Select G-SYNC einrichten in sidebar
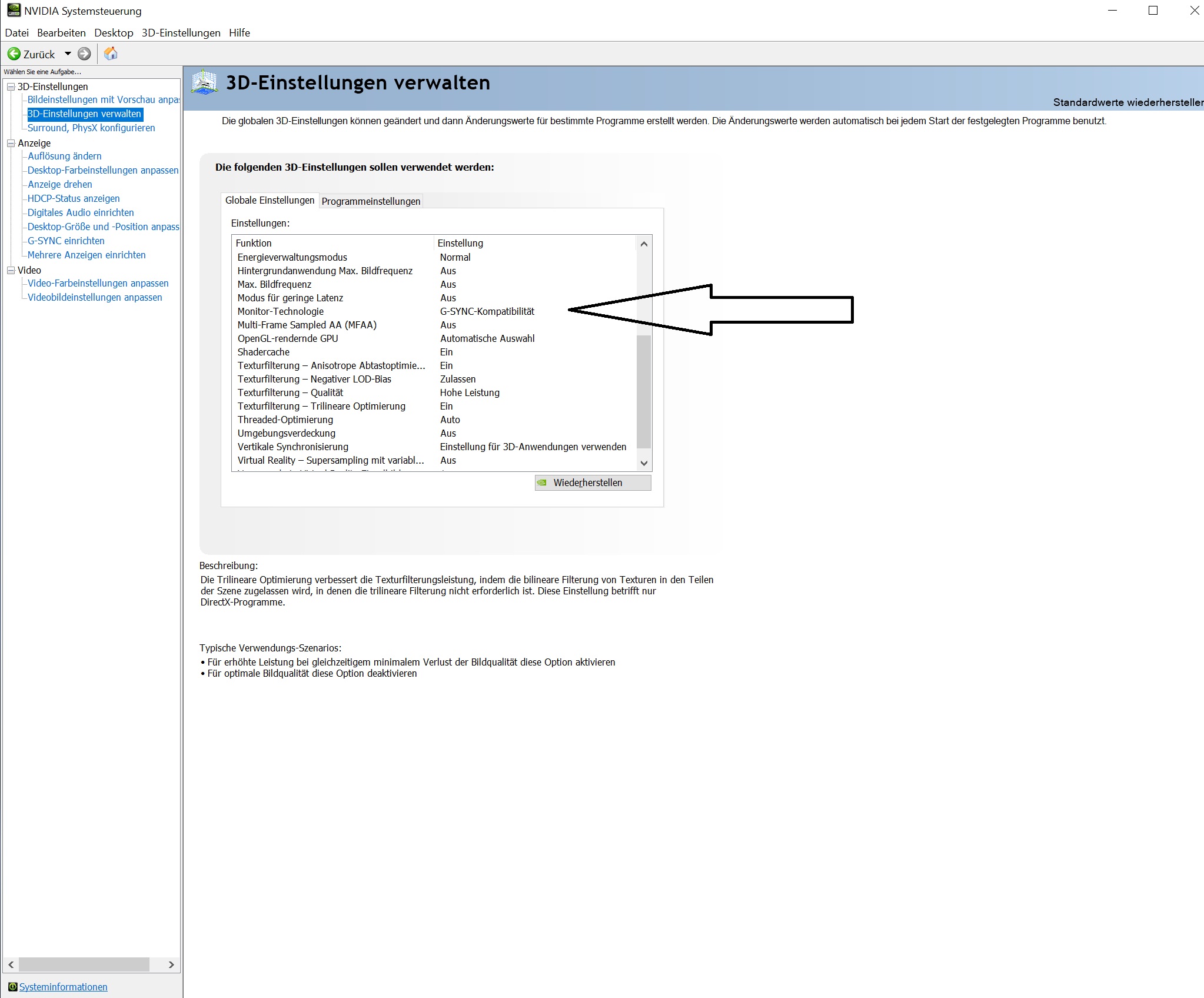 coord(66,241)
